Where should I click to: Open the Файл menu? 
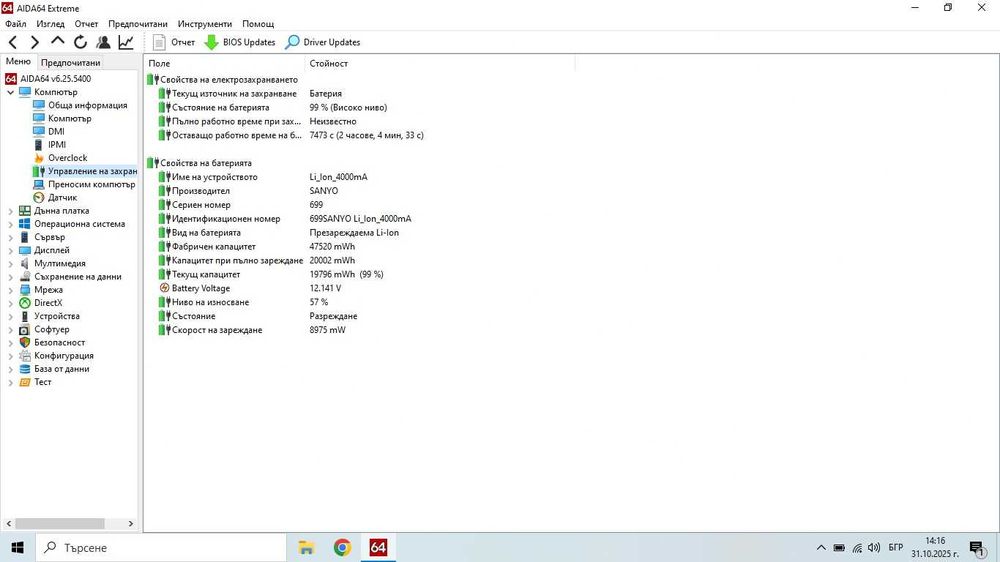(16, 24)
